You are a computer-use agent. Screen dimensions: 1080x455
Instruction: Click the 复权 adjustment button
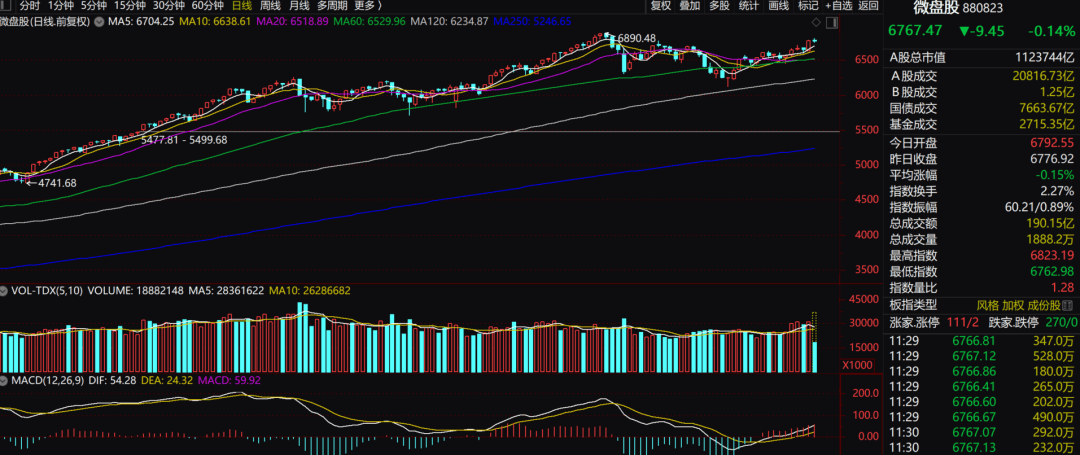point(661,5)
